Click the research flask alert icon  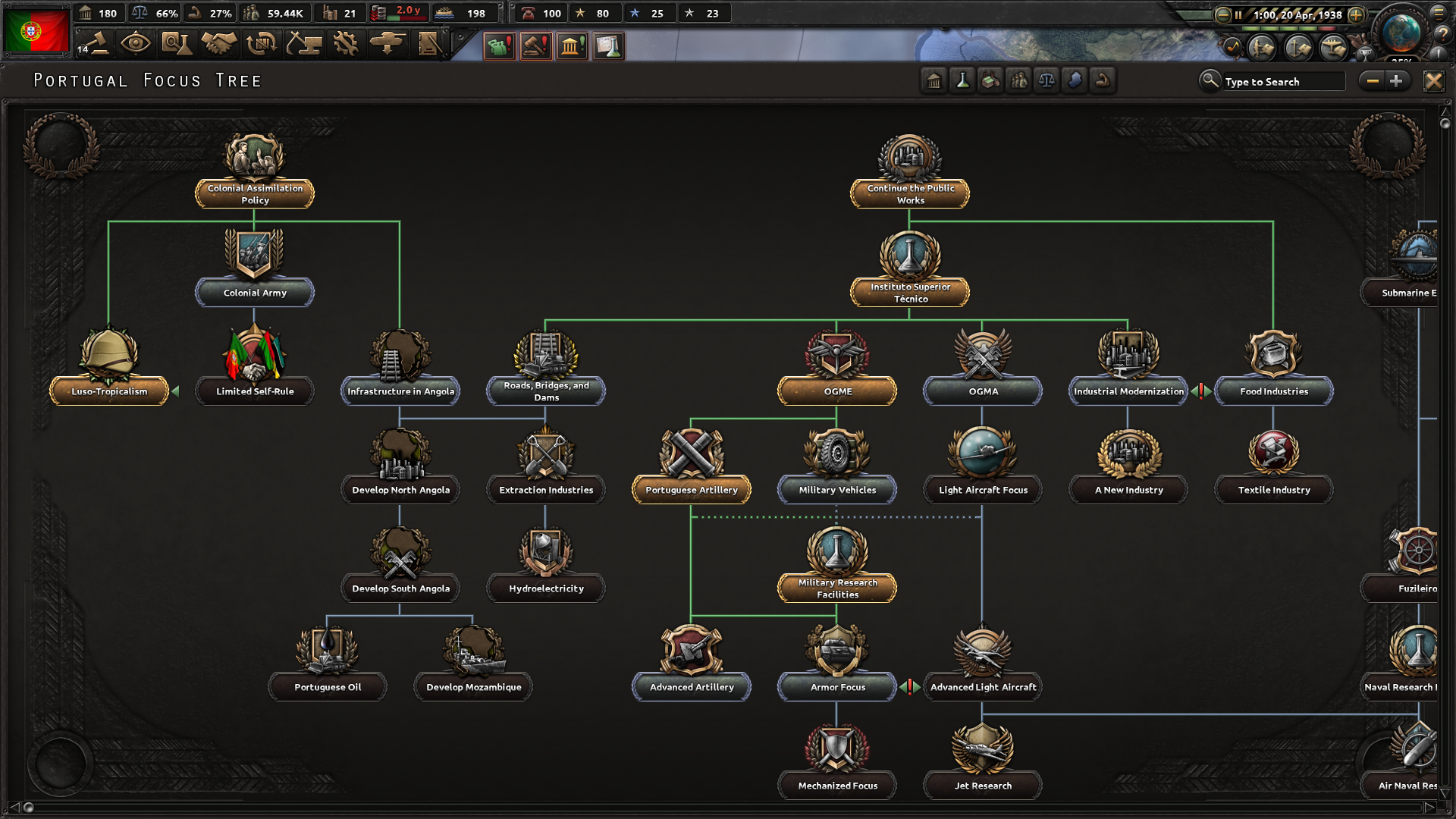tap(608, 46)
